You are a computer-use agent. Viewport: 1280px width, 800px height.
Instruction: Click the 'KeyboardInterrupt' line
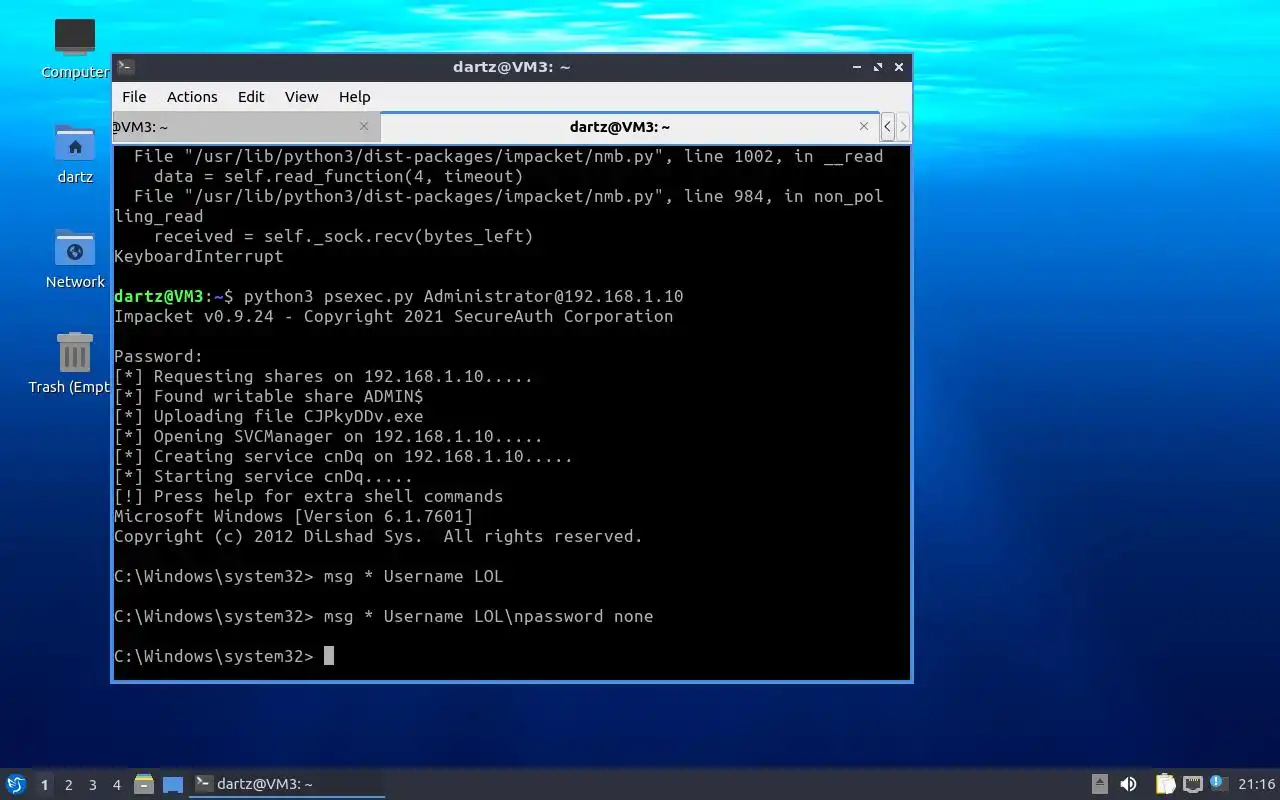pyautogui.click(x=199, y=256)
